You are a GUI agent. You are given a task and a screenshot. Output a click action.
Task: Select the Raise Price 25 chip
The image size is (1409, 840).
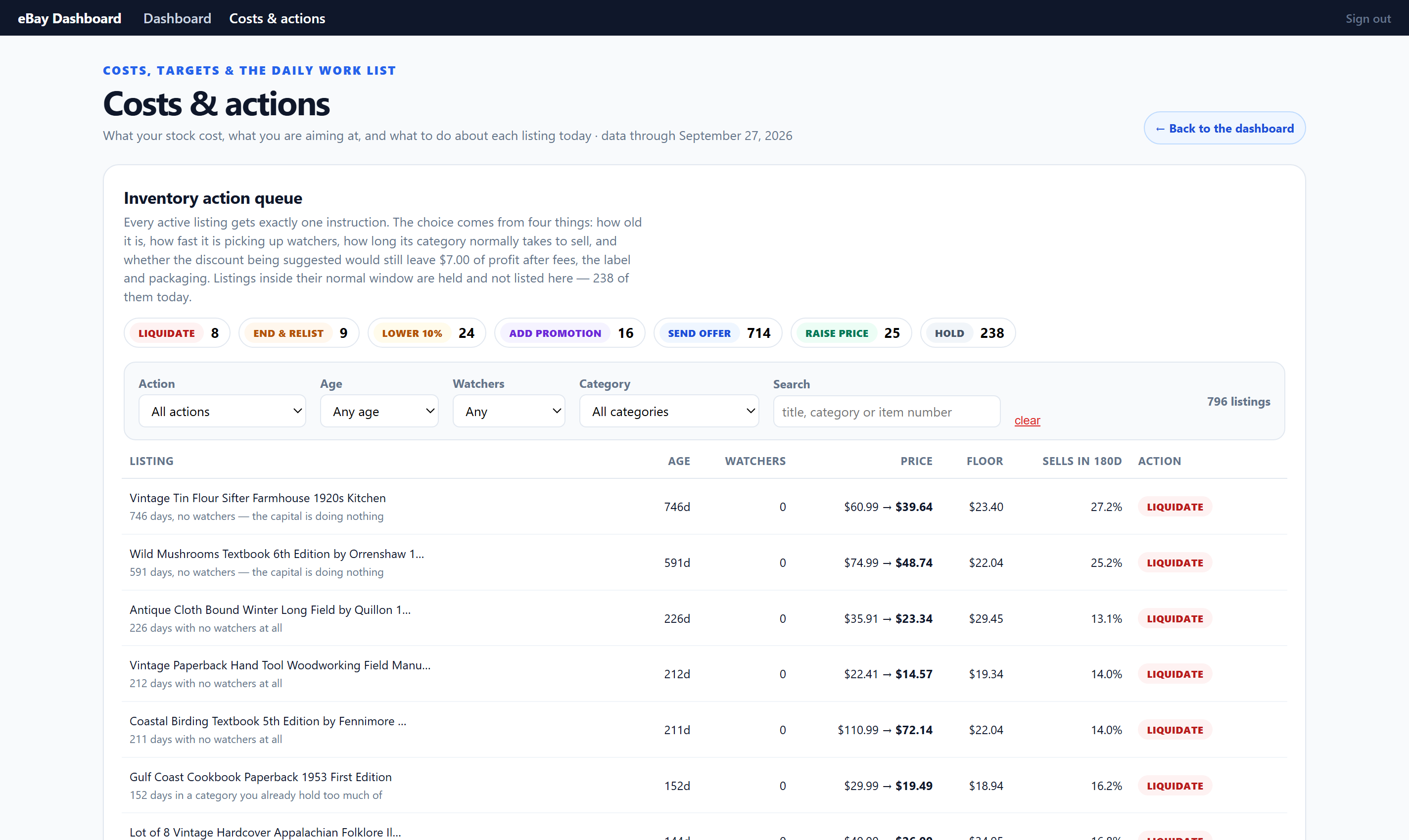click(x=851, y=333)
